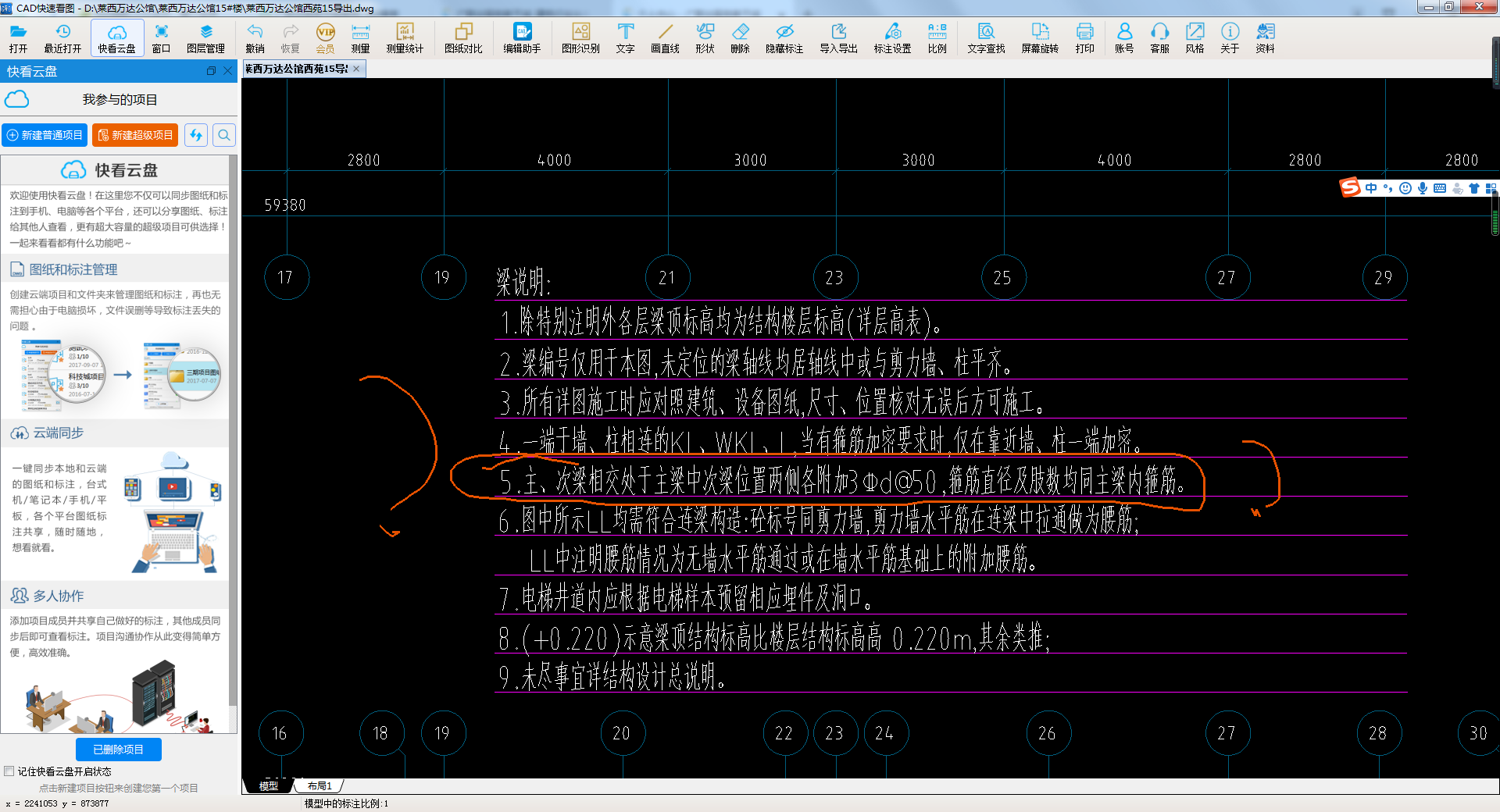Close the 莱西万达公馆西苑15号 drawing tab
The image size is (1500, 812).
(356, 69)
